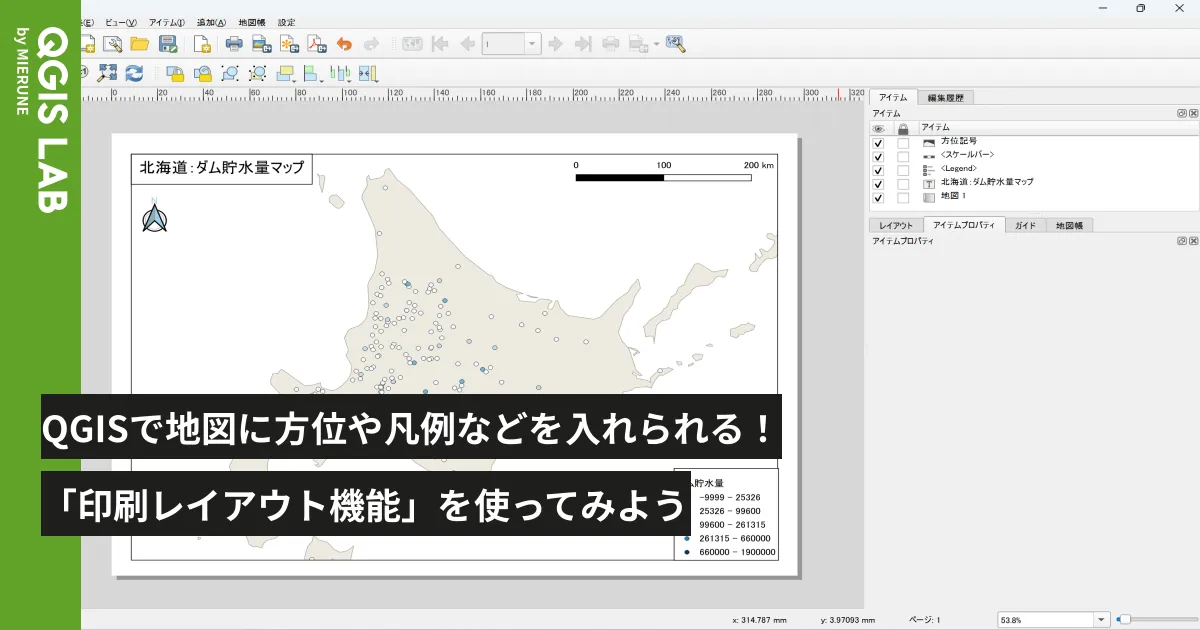This screenshot has width=1200, height=630.
Task: Zoom the layout to full extent
Action: [108, 73]
